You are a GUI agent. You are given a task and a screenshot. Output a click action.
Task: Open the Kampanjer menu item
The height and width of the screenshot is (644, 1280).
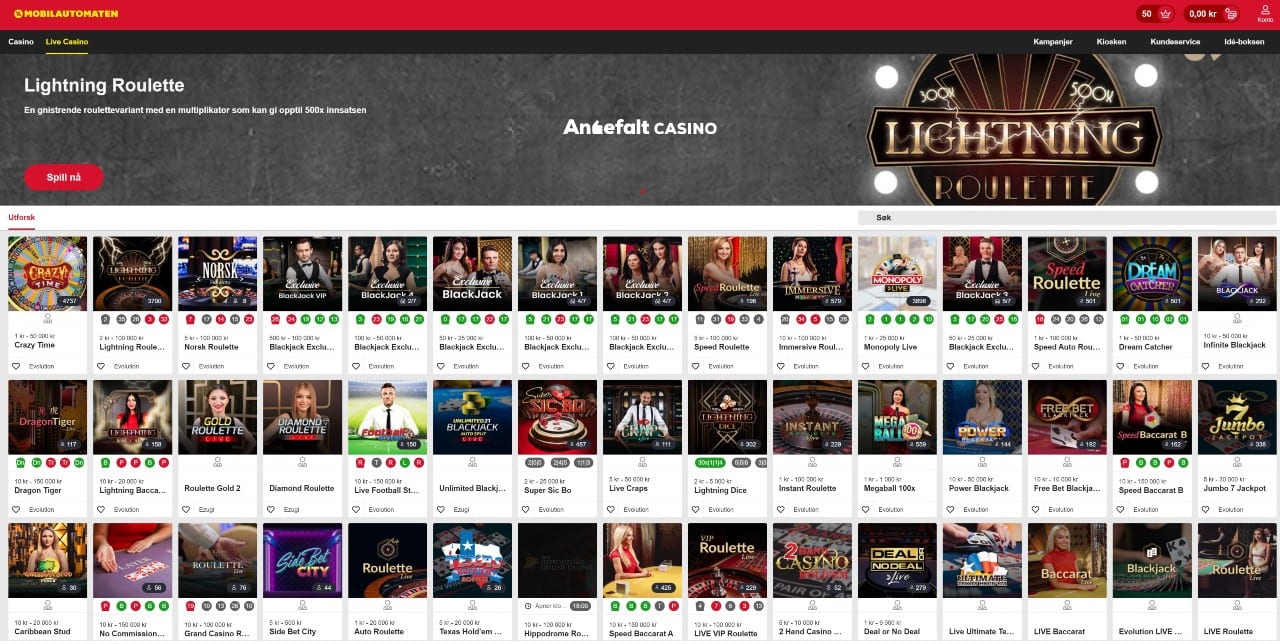[x=1052, y=42]
